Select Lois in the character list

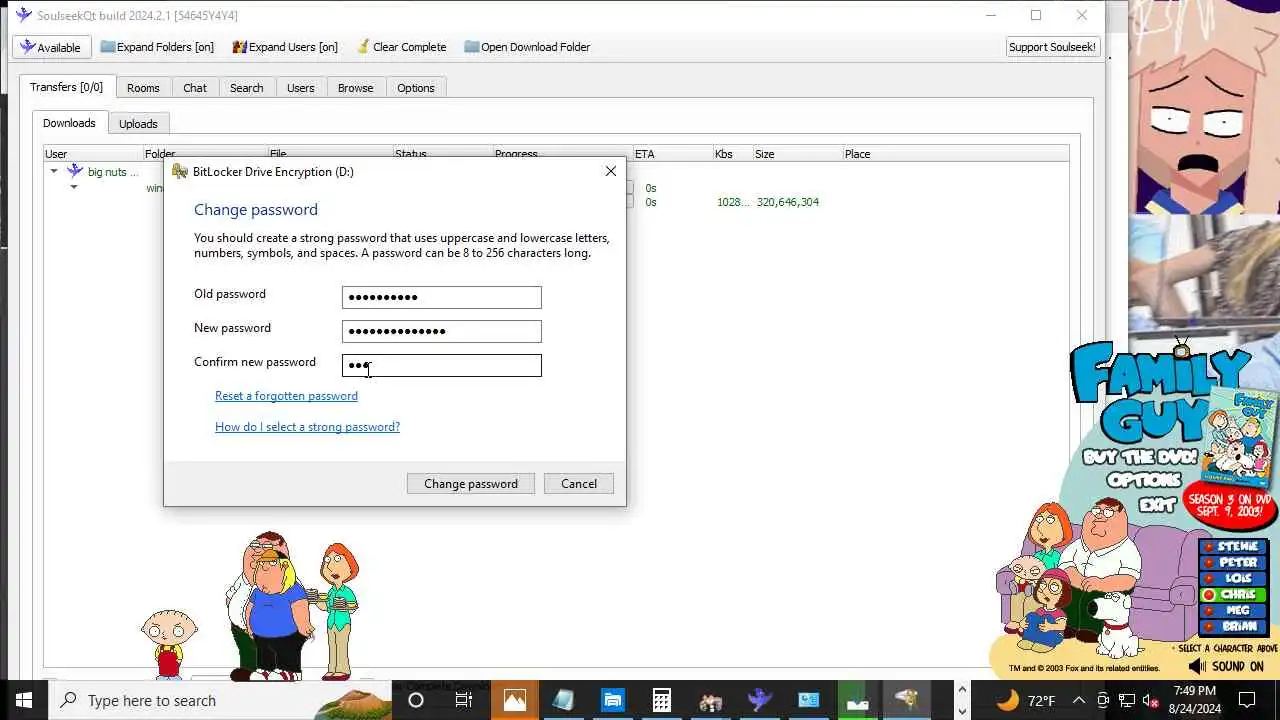tap(1233, 579)
